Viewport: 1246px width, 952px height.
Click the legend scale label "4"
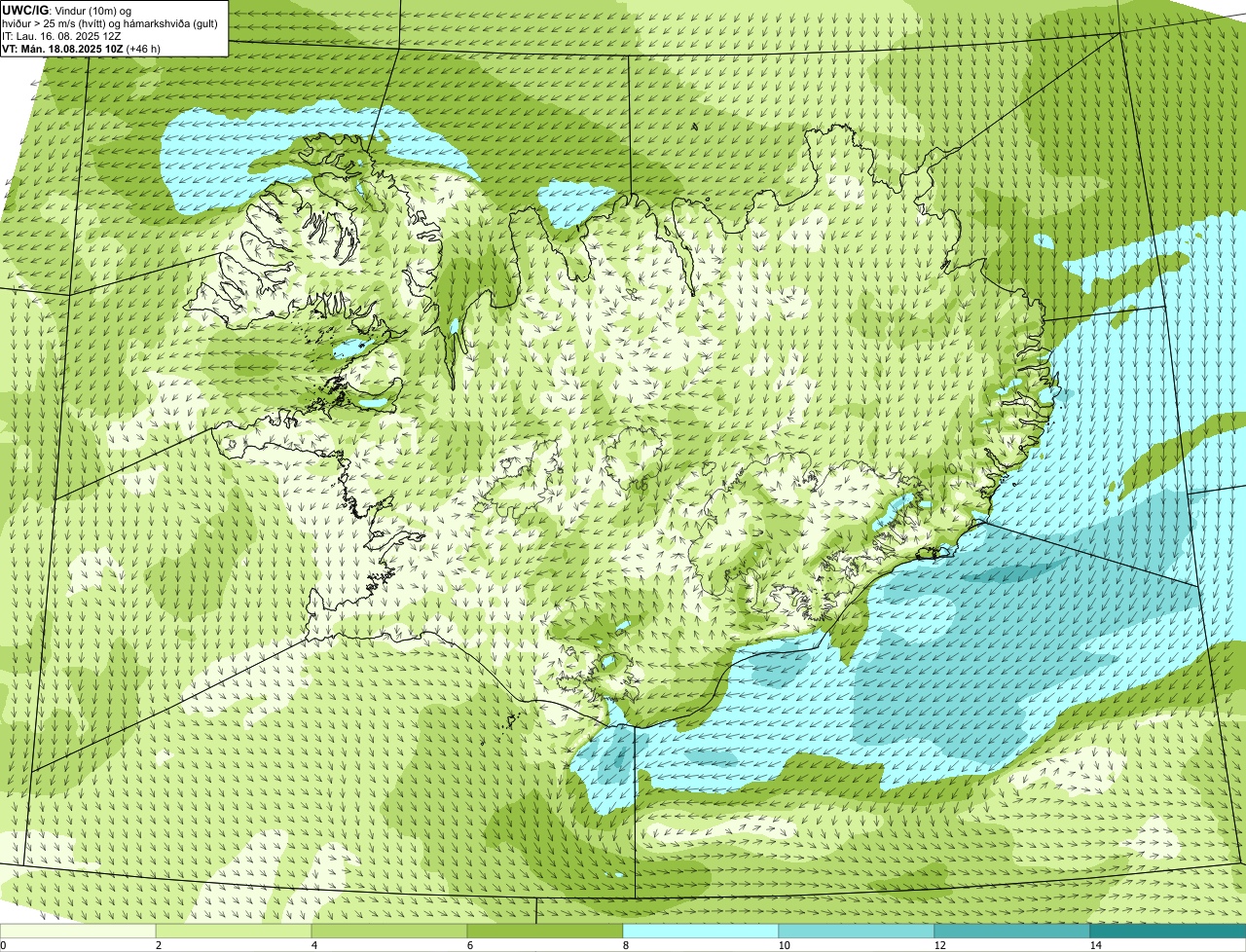point(313,945)
